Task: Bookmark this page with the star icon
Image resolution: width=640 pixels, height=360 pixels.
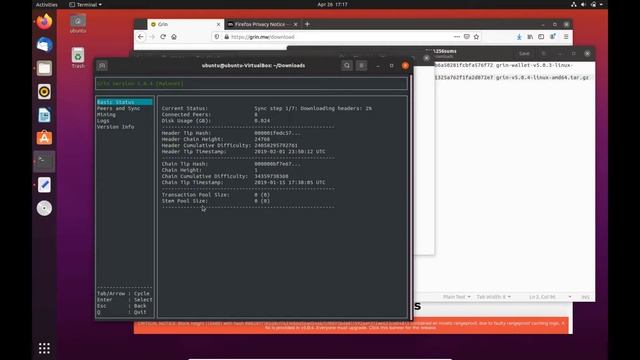Action: coord(476,37)
